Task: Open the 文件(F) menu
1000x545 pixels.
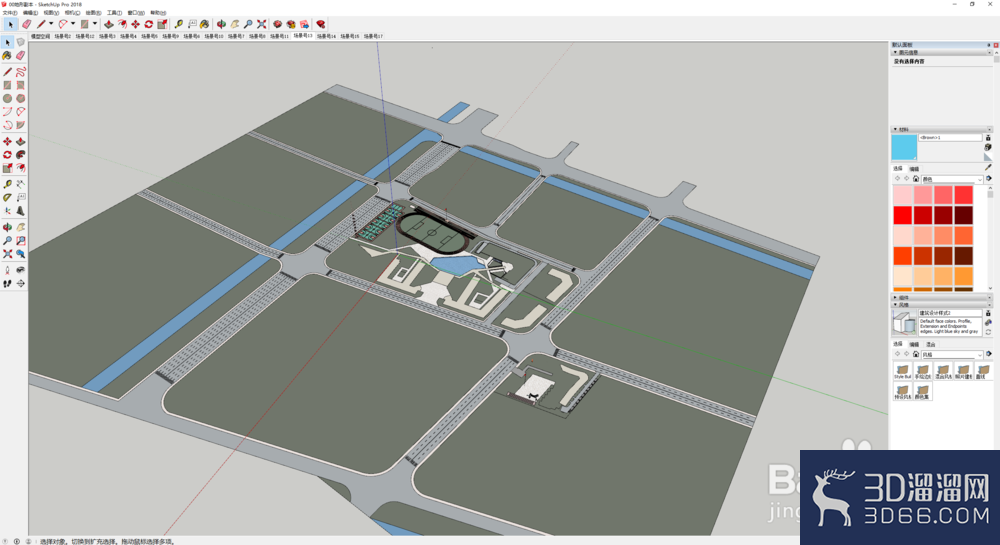Action: [10, 13]
